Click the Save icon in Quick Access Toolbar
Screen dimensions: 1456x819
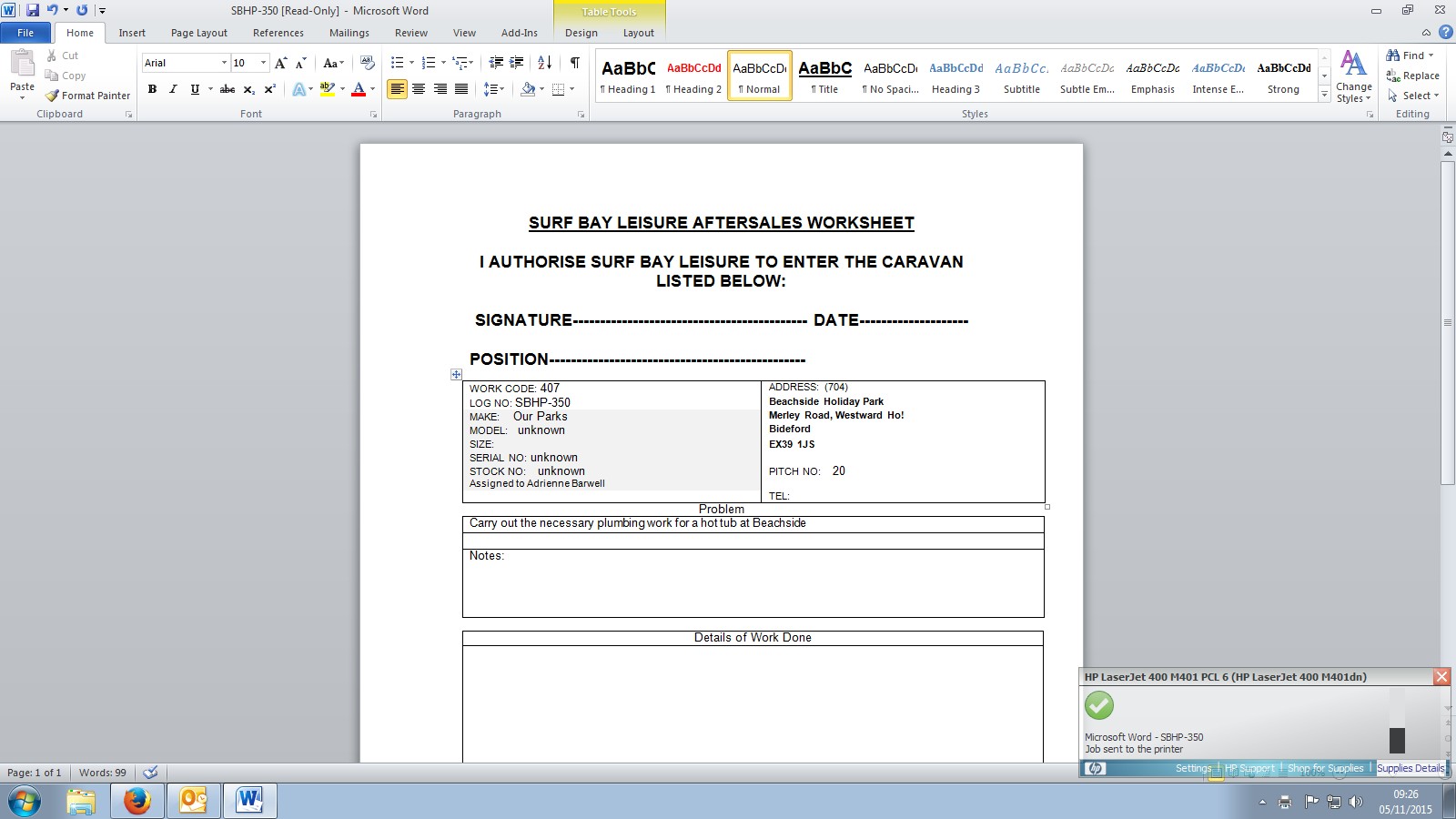[33, 10]
